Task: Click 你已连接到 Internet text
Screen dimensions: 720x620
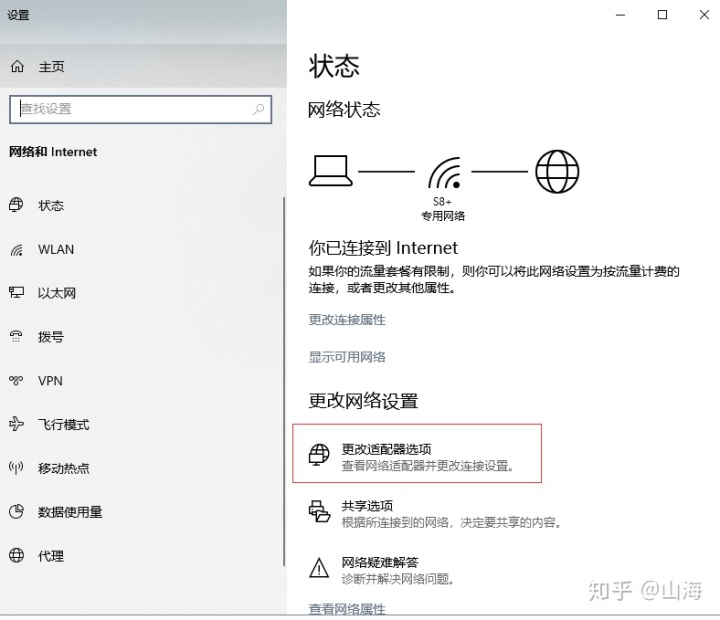Action: [x=383, y=248]
